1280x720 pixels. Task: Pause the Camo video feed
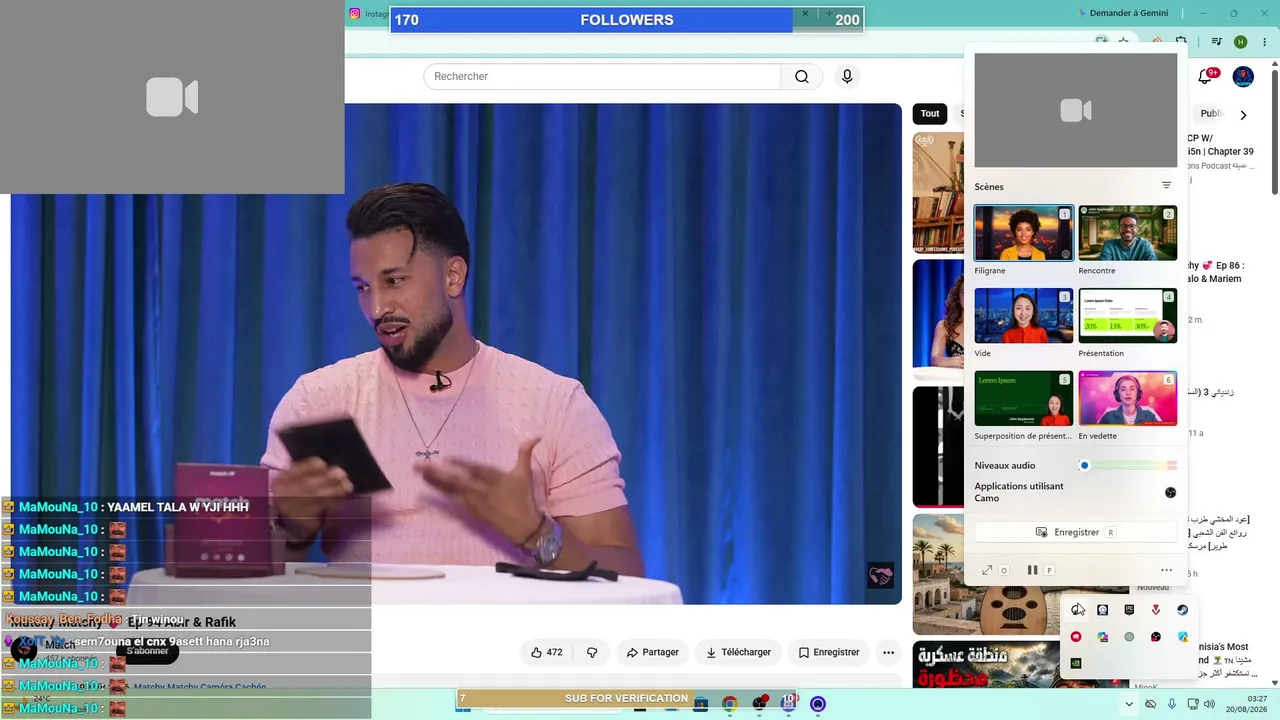pyautogui.click(x=1032, y=570)
